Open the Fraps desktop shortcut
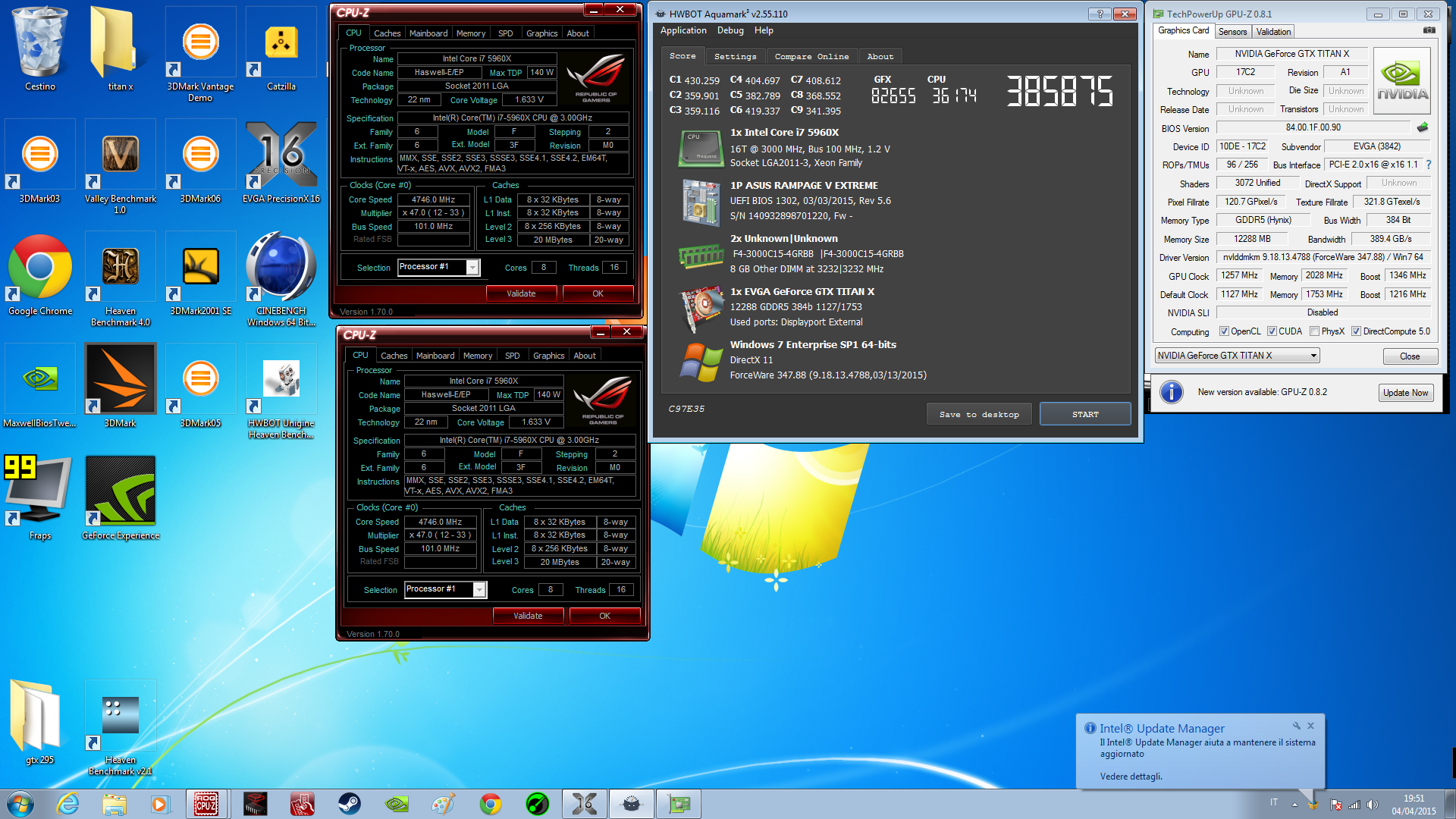 tap(40, 497)
